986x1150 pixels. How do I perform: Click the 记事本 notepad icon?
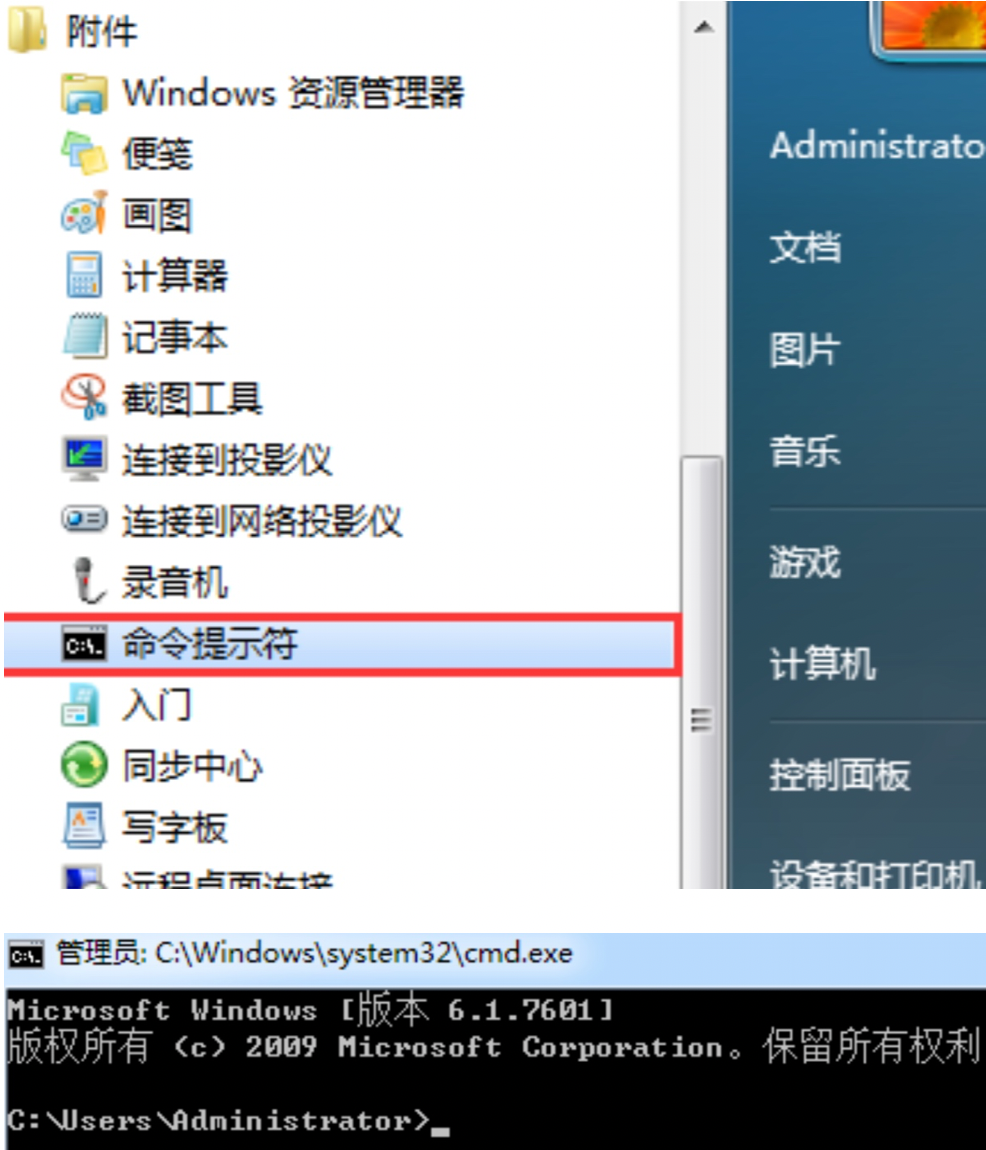tap(84, 337)
